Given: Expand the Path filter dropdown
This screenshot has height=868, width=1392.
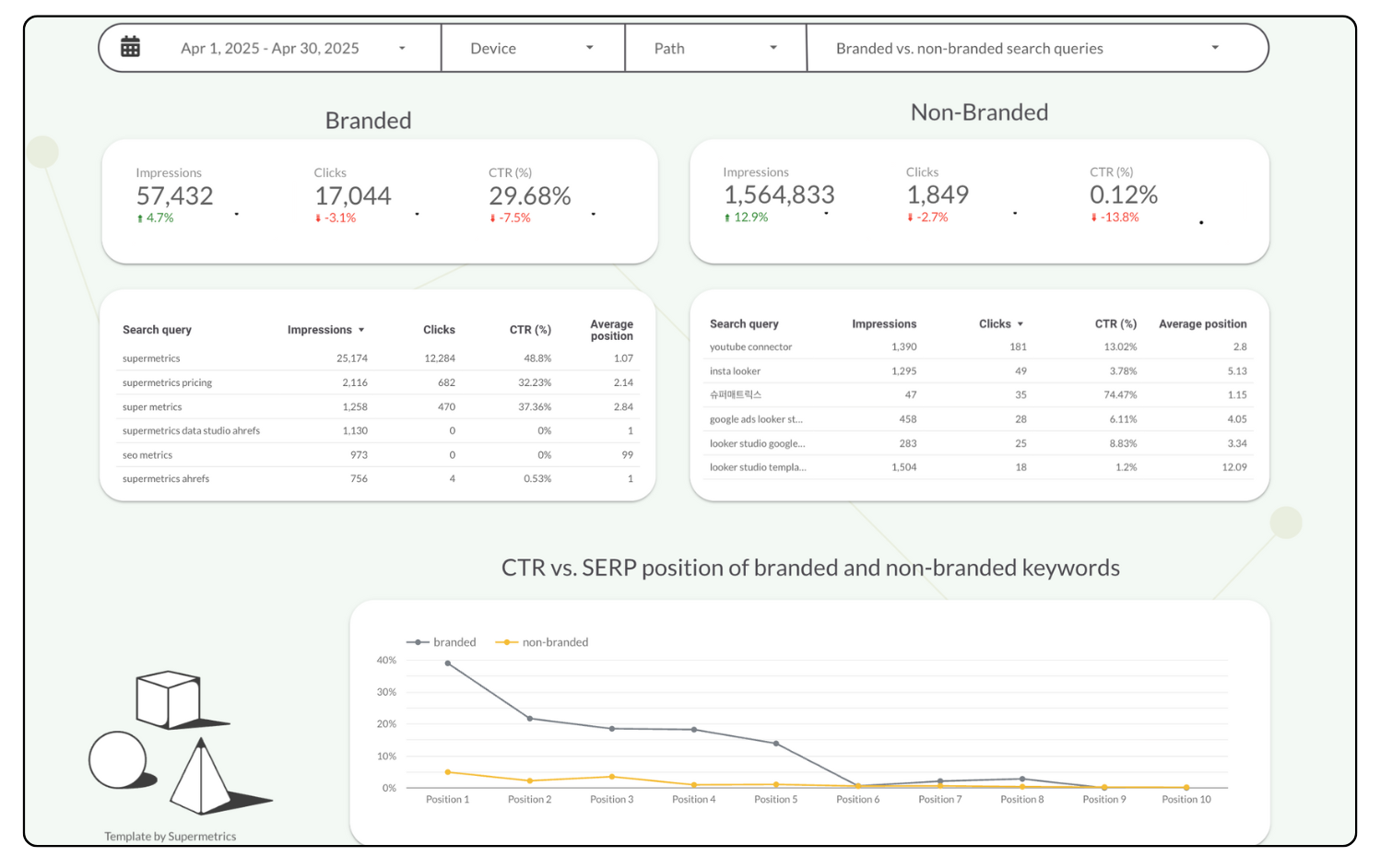Looking at the screenshot, I should [x=773, y=48].
